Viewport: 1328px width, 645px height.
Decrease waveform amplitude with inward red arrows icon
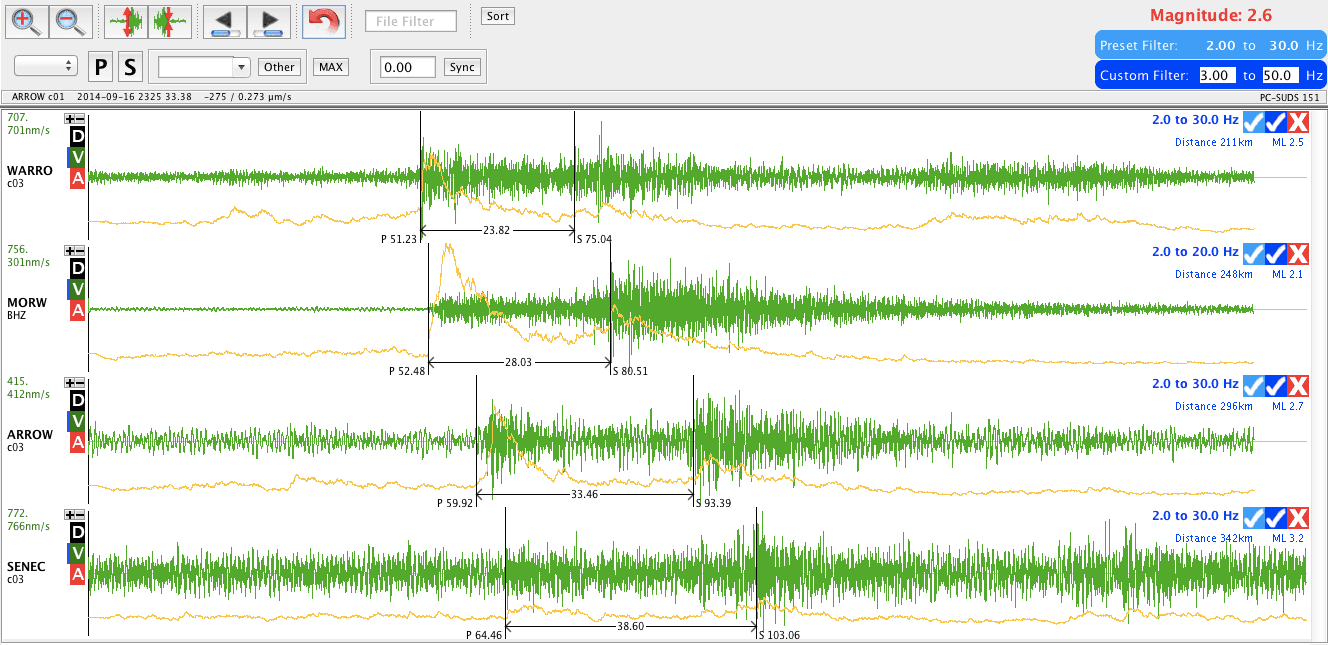pos(169,21)
